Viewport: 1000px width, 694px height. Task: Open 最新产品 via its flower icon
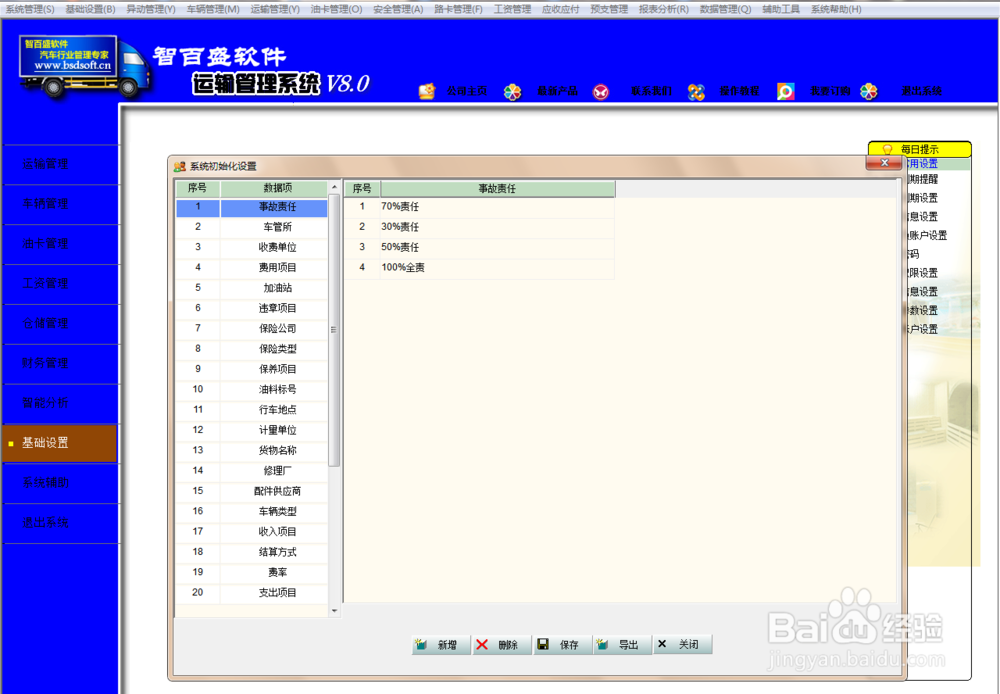(513, 90)
